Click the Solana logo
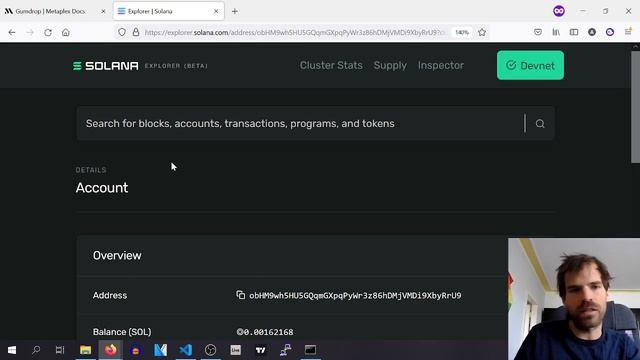Screen dimensions: 640x360 click(x=106, y=66)
